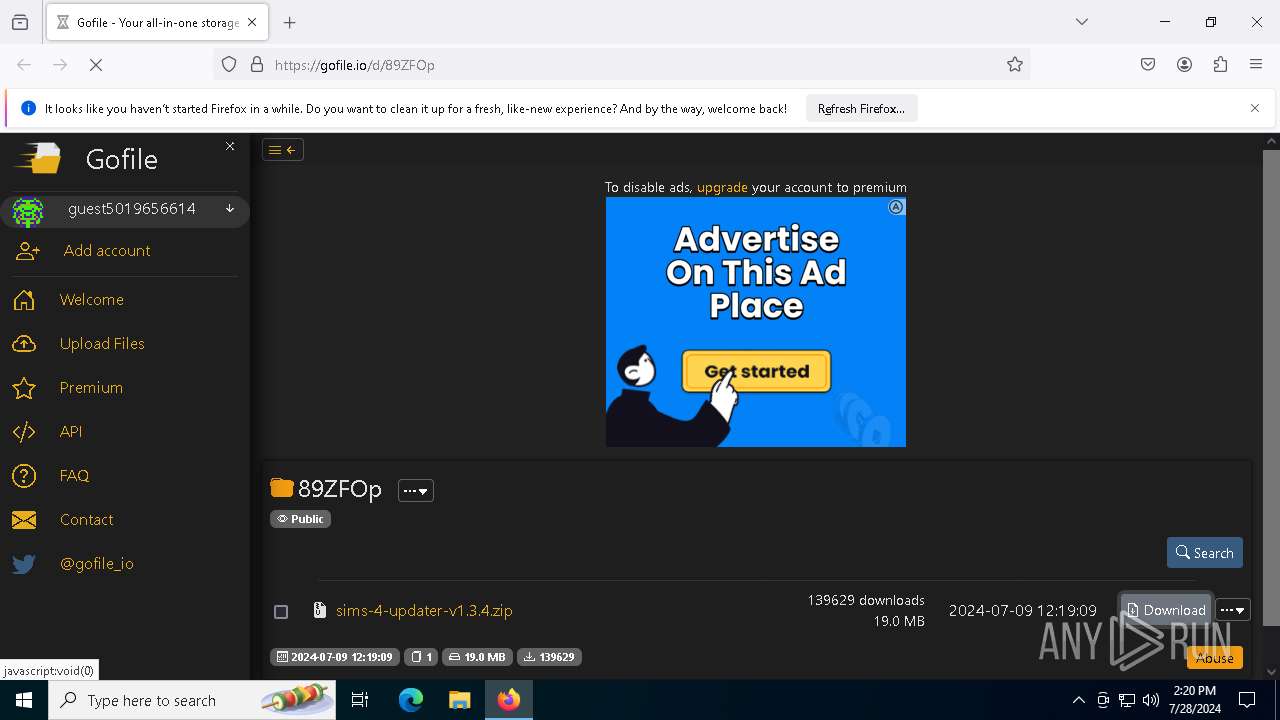
Task: Select the Gofile browser tab
Action: (157, 22)
